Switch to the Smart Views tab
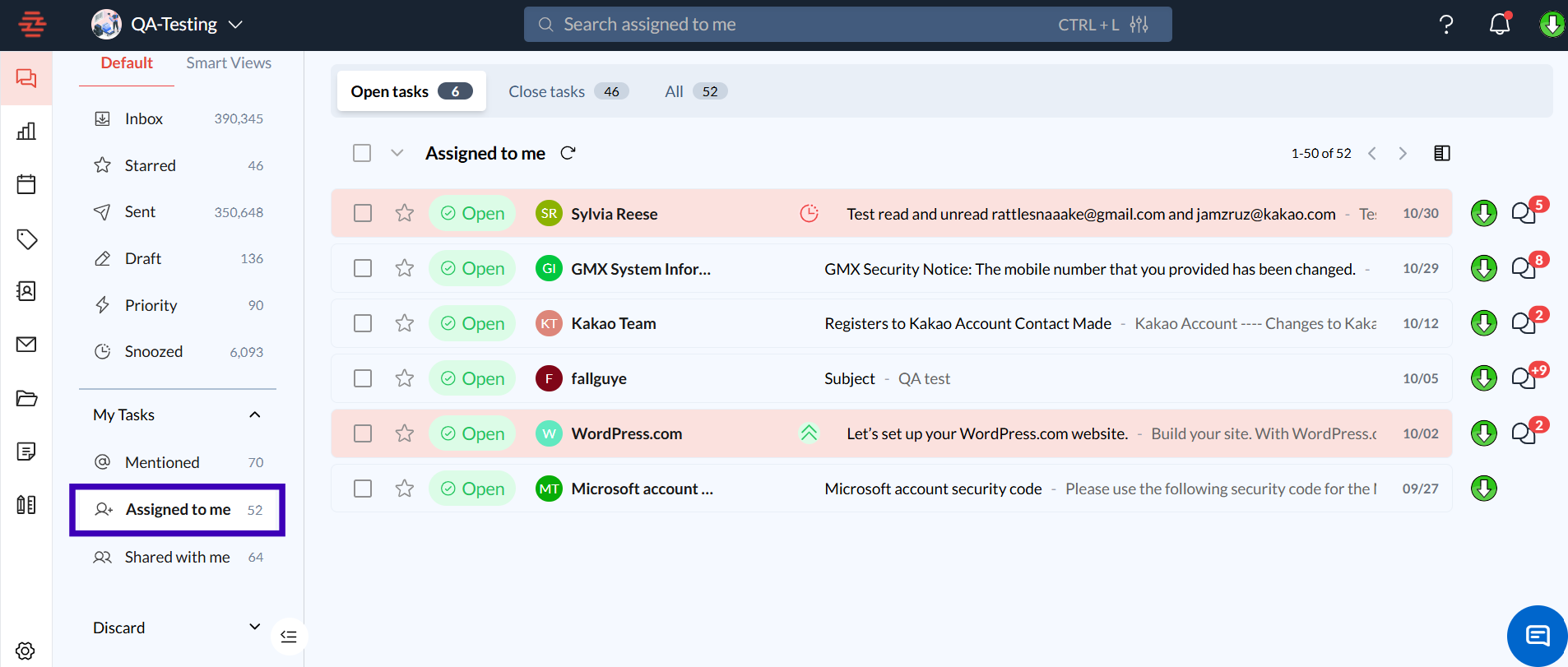 (228, 63)
